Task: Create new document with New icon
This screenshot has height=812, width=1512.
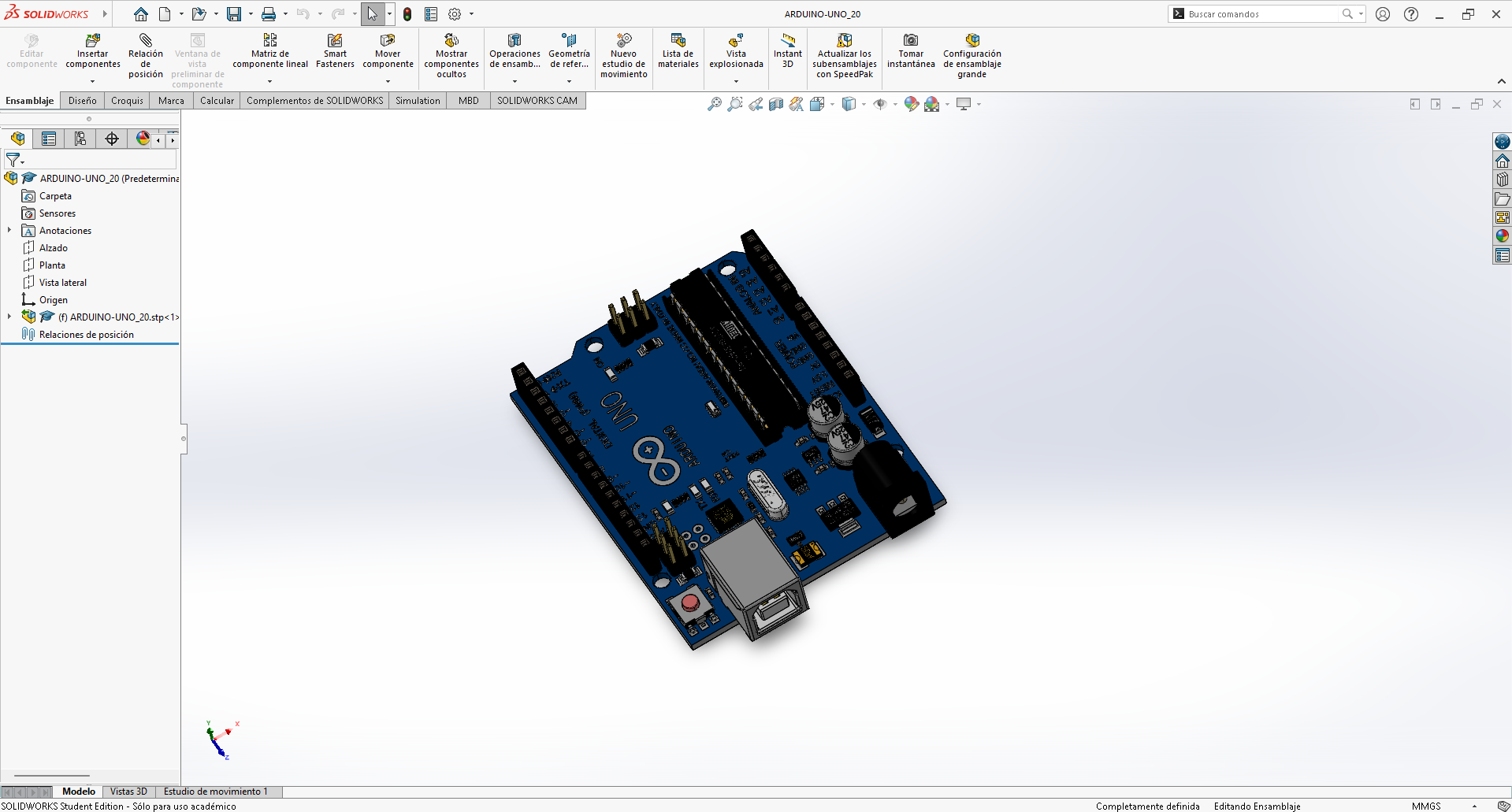Action: point(165,14)
